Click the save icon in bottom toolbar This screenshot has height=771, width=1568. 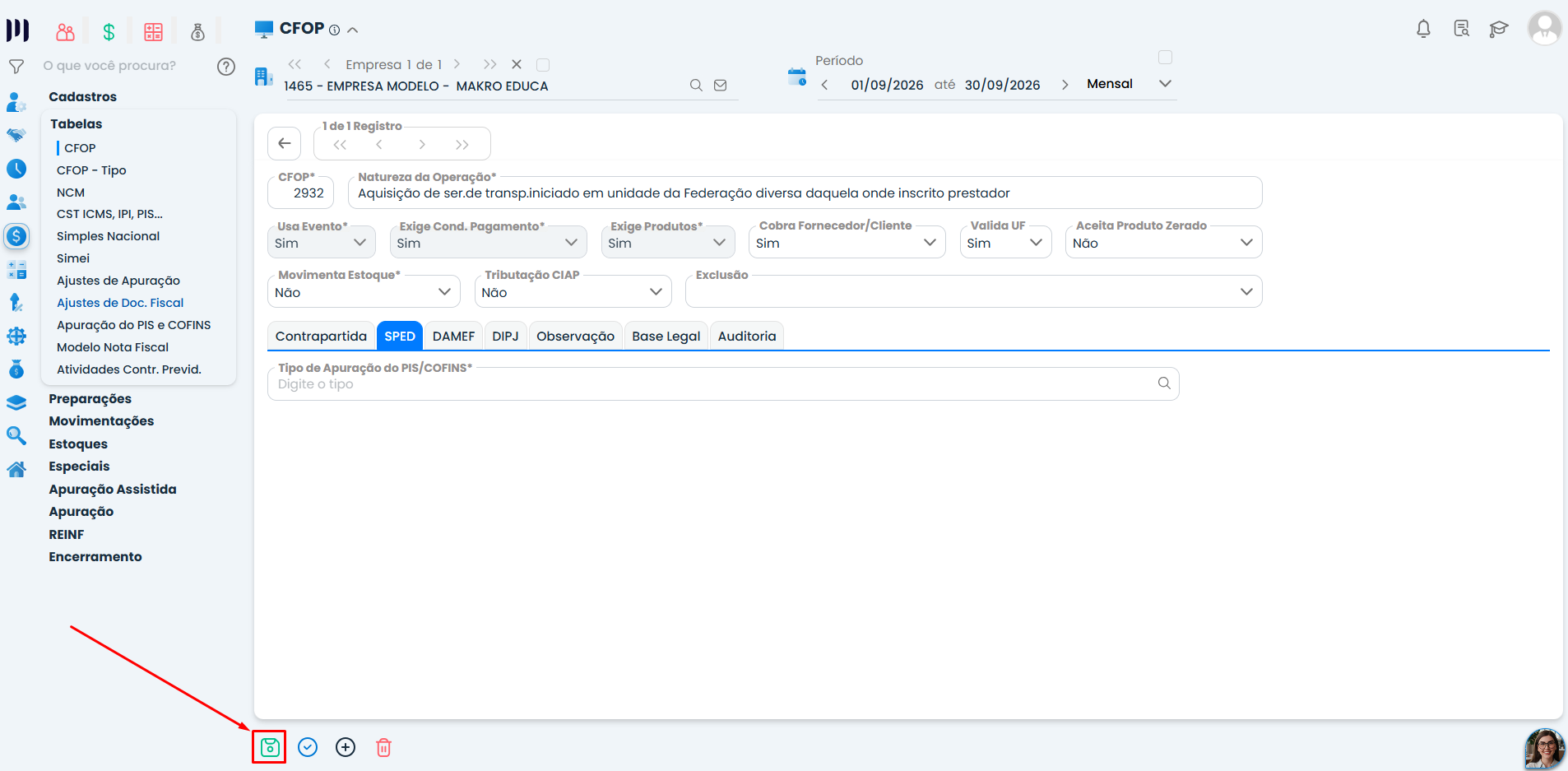[x=270, y=747]
